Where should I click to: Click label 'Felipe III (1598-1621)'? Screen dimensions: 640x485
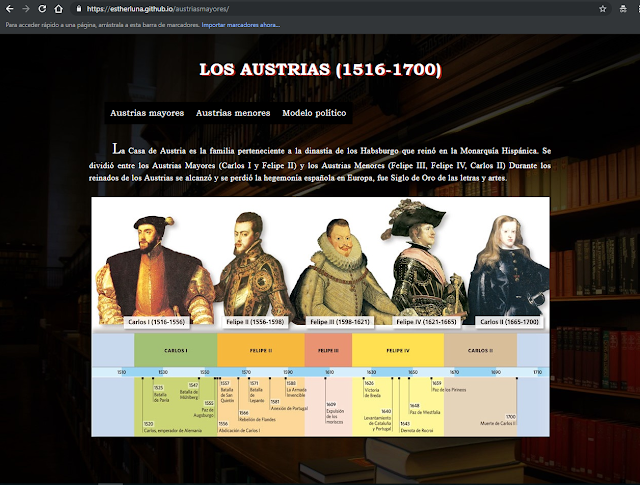pos(340,322)
